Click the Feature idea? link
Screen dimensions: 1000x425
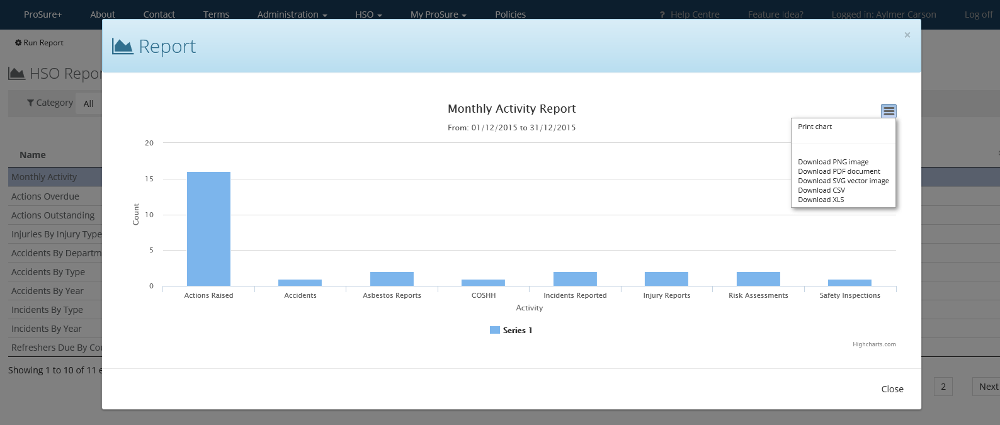point(776,15)
